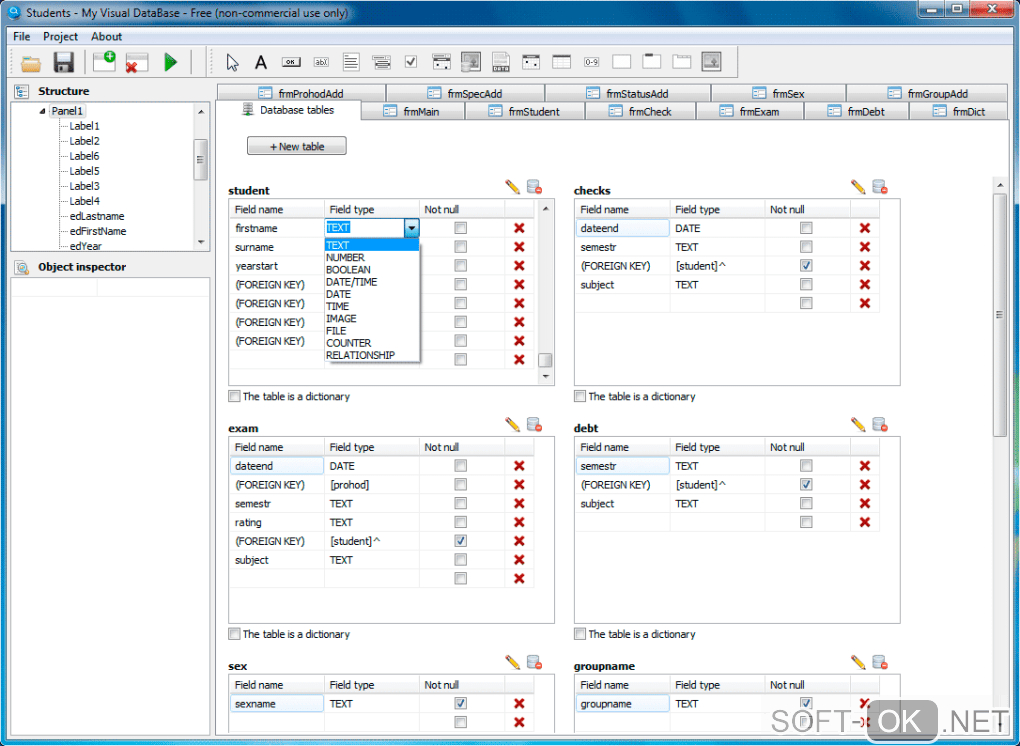Click the main vertical scrollbar thumb

pos(1000,314)
